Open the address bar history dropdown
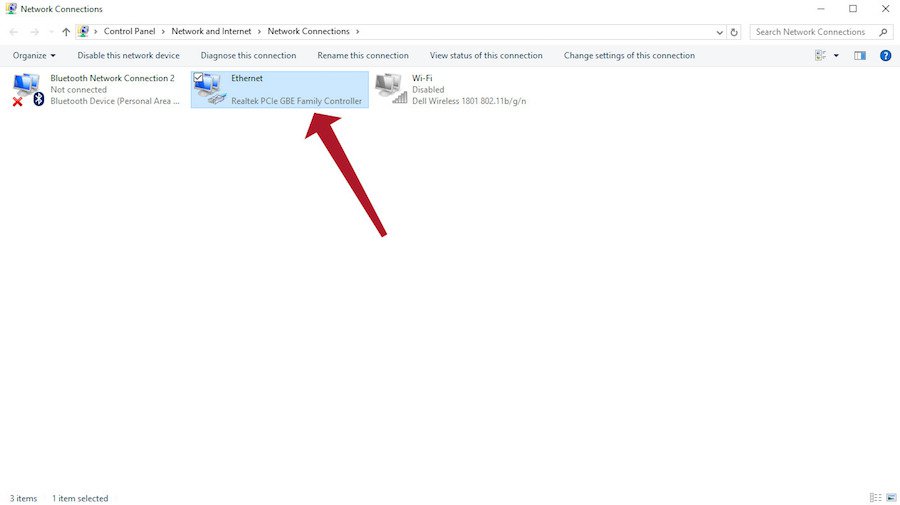This screenshot has width=900, height=505. tap(719, 32)
